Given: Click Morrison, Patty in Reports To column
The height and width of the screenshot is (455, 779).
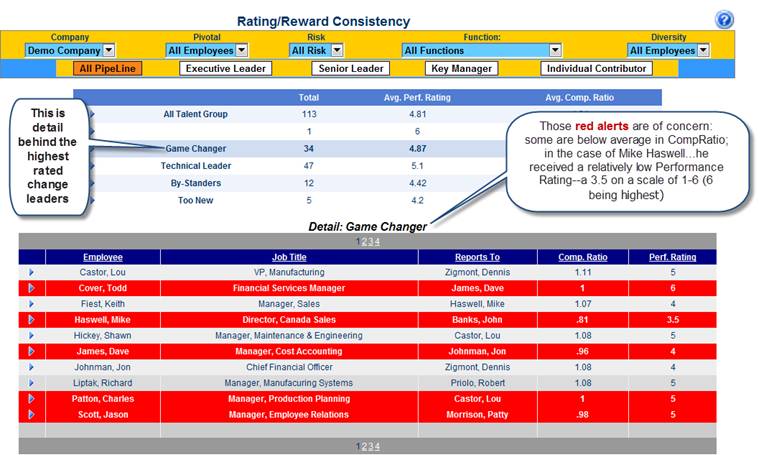Looking at the screenshot, I should (477, 415).
